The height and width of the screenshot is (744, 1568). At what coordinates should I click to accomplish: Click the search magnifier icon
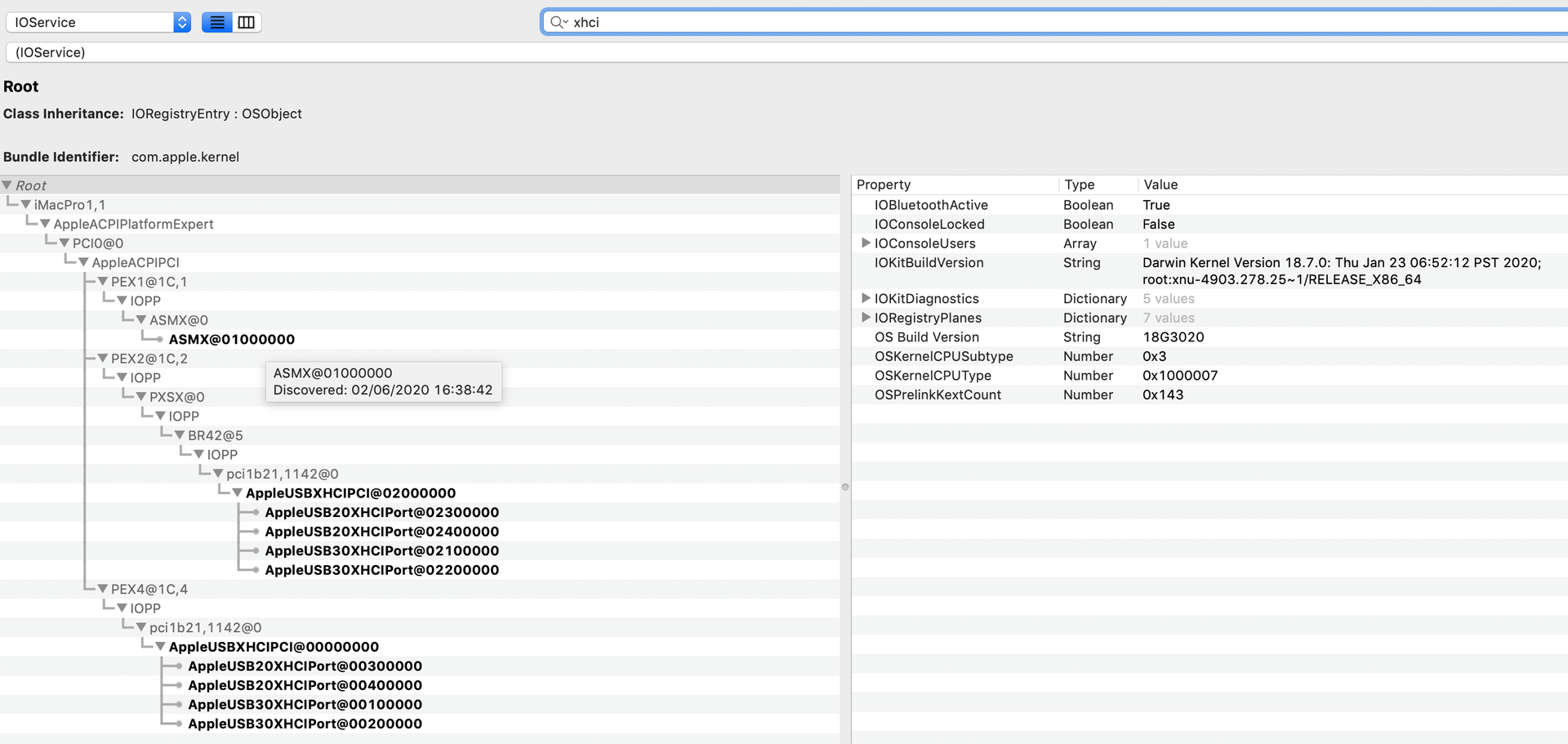pos(558,22)
